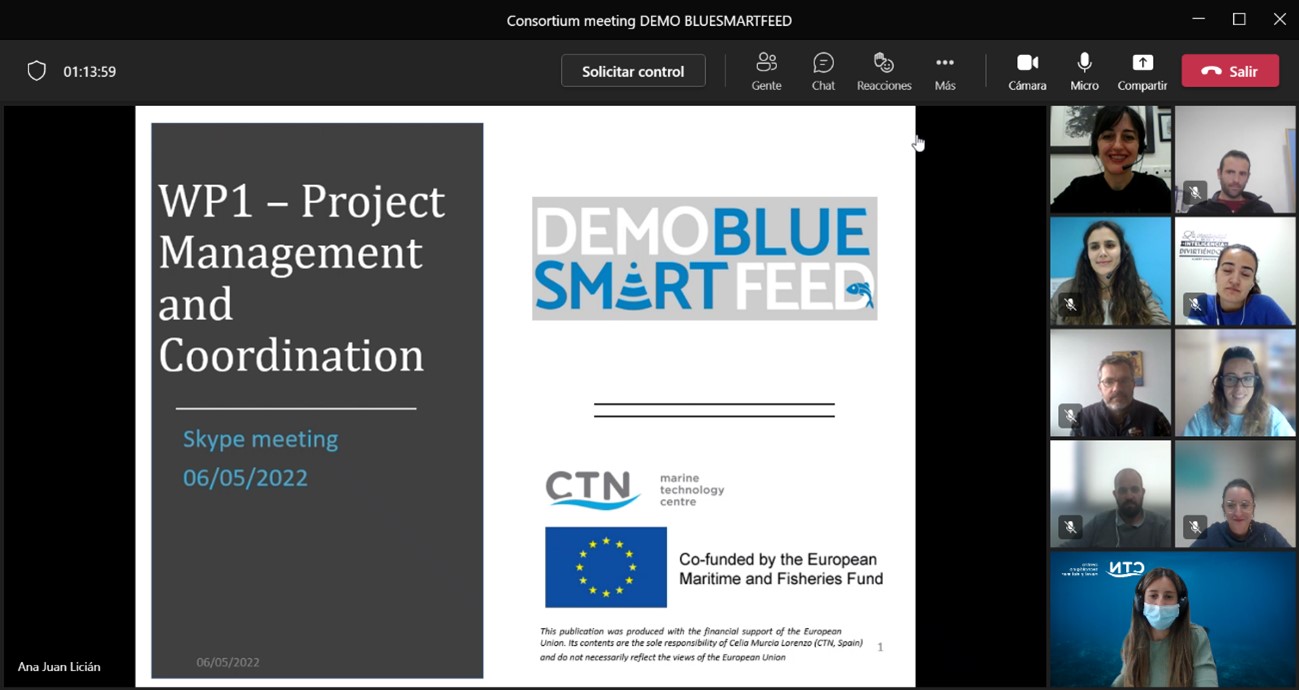Select the smiling woman with hair up tile
Viewport: 1299px width, 690px height.
[x=1235, y=494]
